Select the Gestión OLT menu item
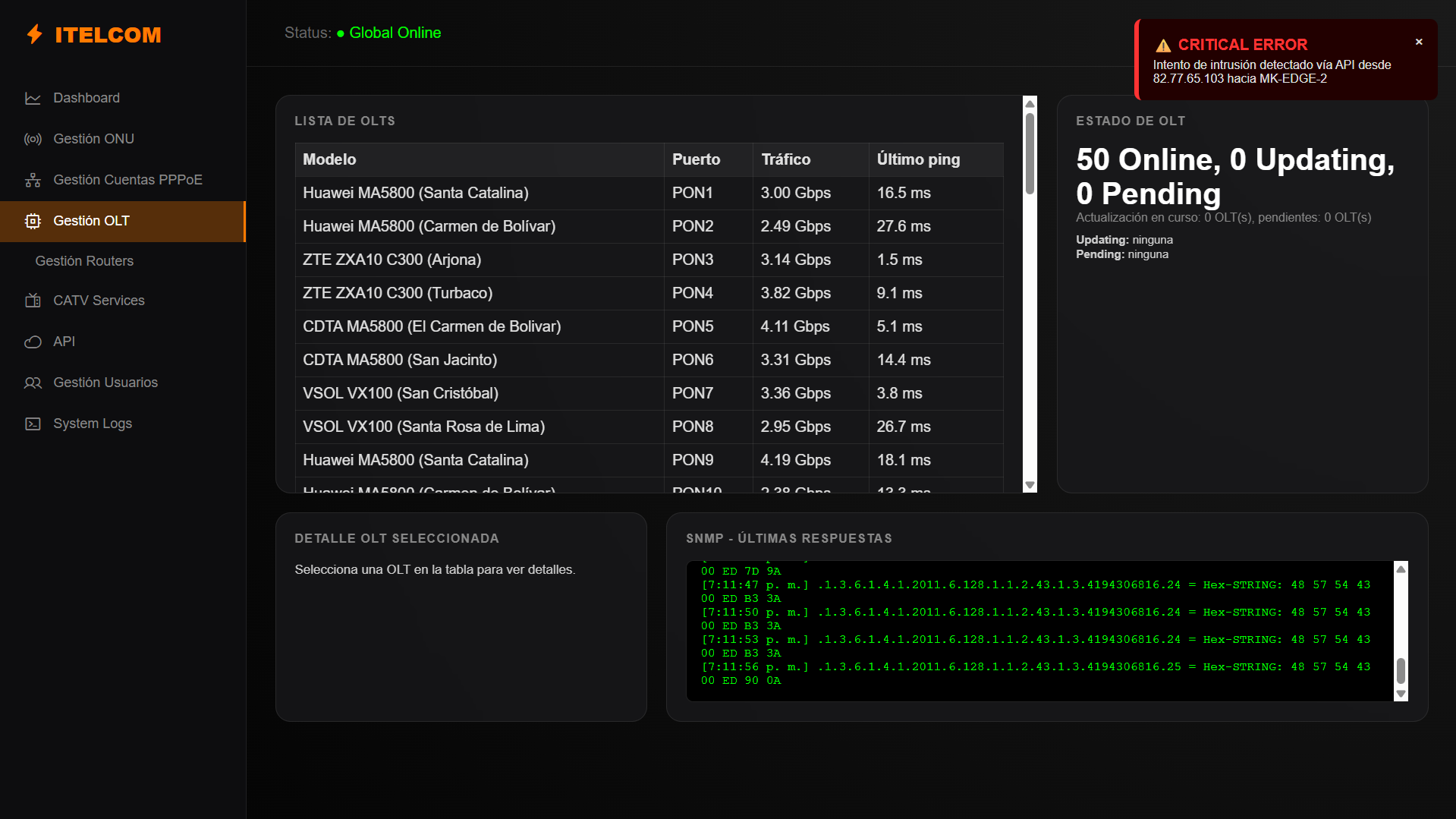Image resolution: width=1456 pixels, height=819 pixels. [123, 221]
